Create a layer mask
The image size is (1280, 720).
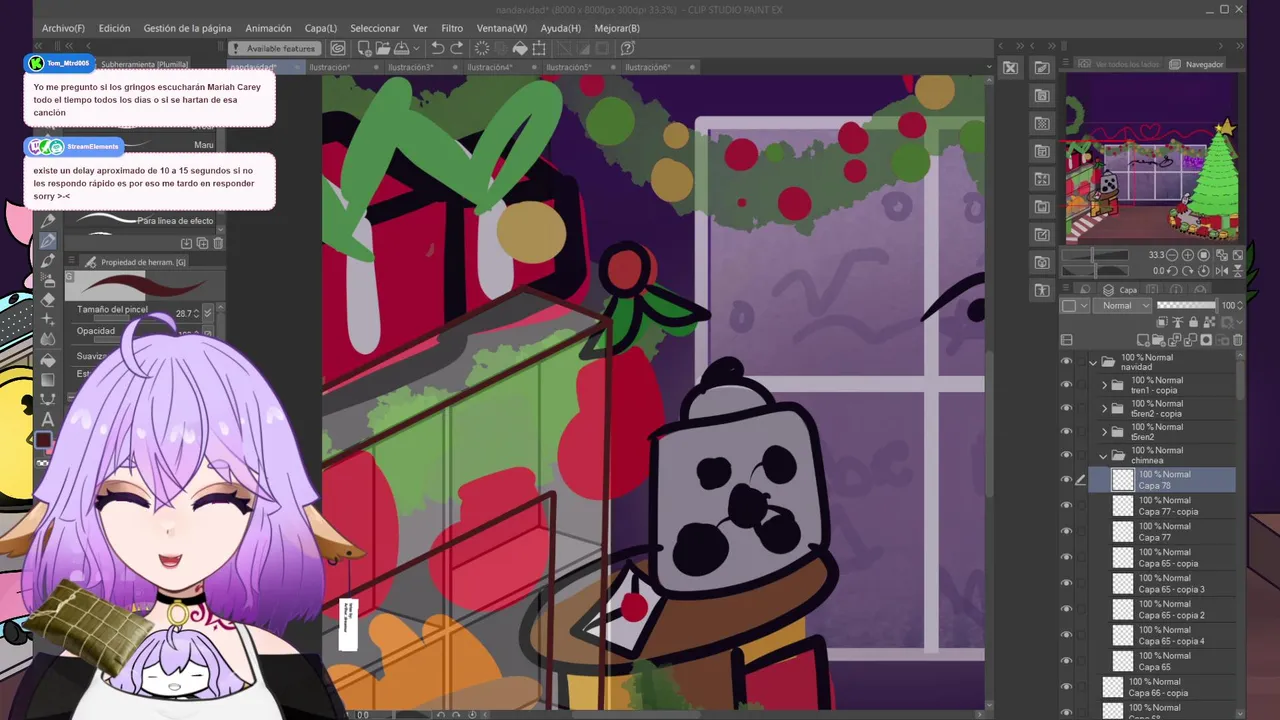tap(1206, 340)
